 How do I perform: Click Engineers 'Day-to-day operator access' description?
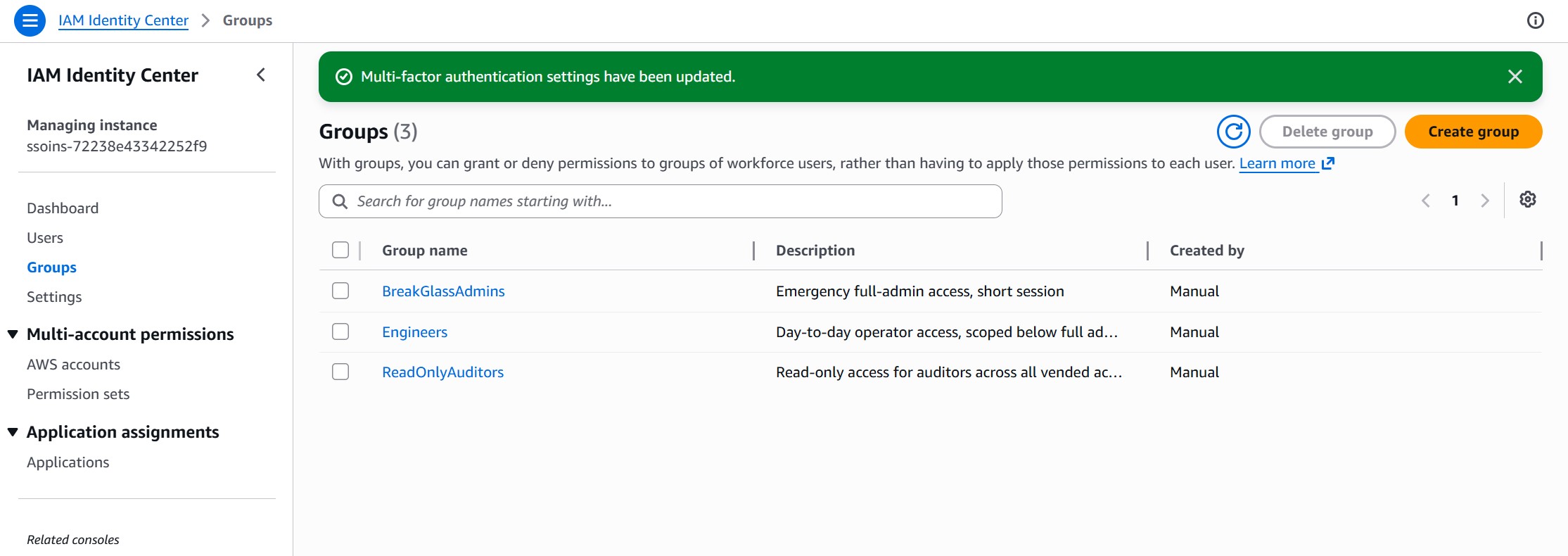(x=946, y=332)
